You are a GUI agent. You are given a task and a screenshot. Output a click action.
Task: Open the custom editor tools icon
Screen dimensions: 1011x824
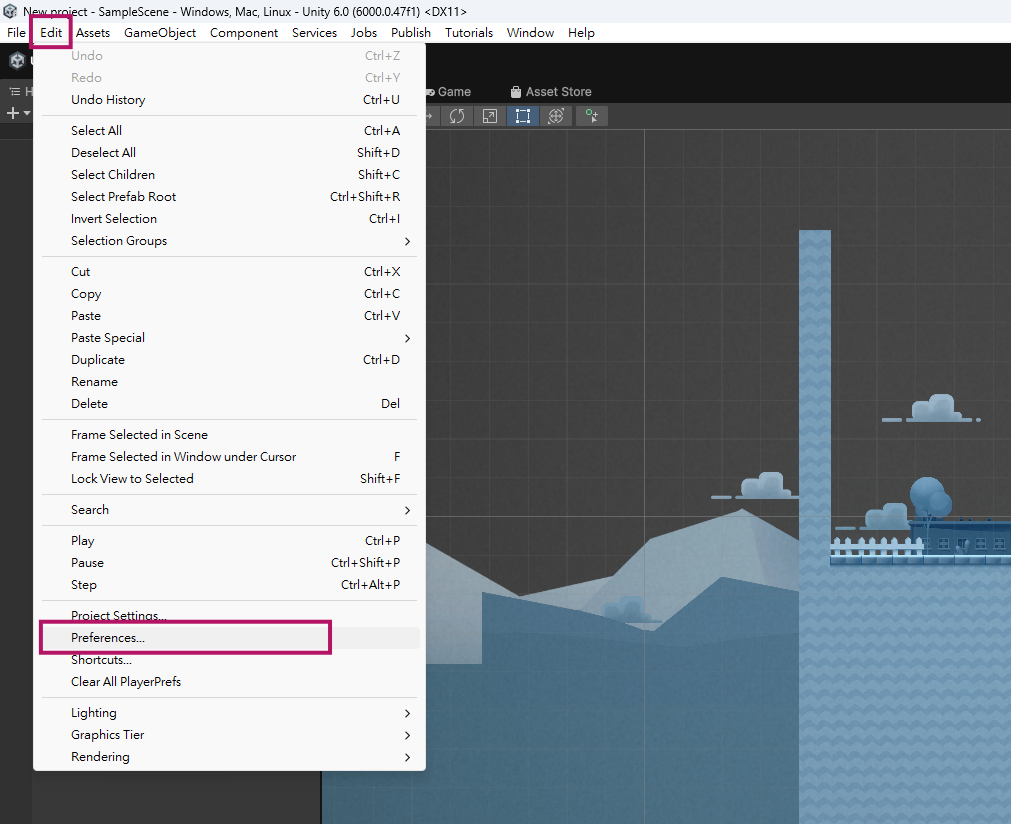tap(592, 116)
